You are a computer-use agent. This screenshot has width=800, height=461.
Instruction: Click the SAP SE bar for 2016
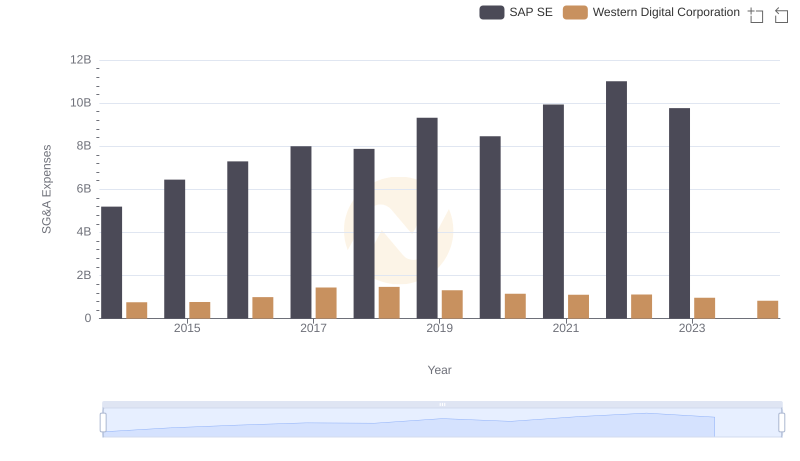pyautogui.click(x=238, y=240)
